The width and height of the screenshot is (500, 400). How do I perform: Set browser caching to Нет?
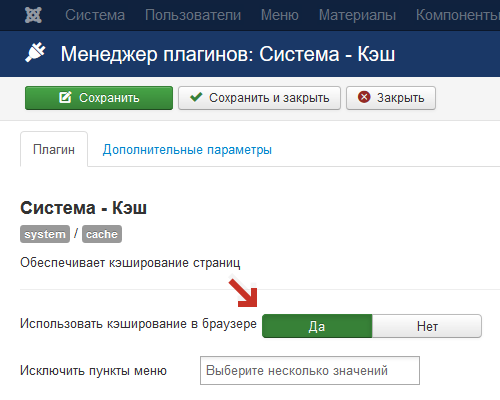coord(427,326)
